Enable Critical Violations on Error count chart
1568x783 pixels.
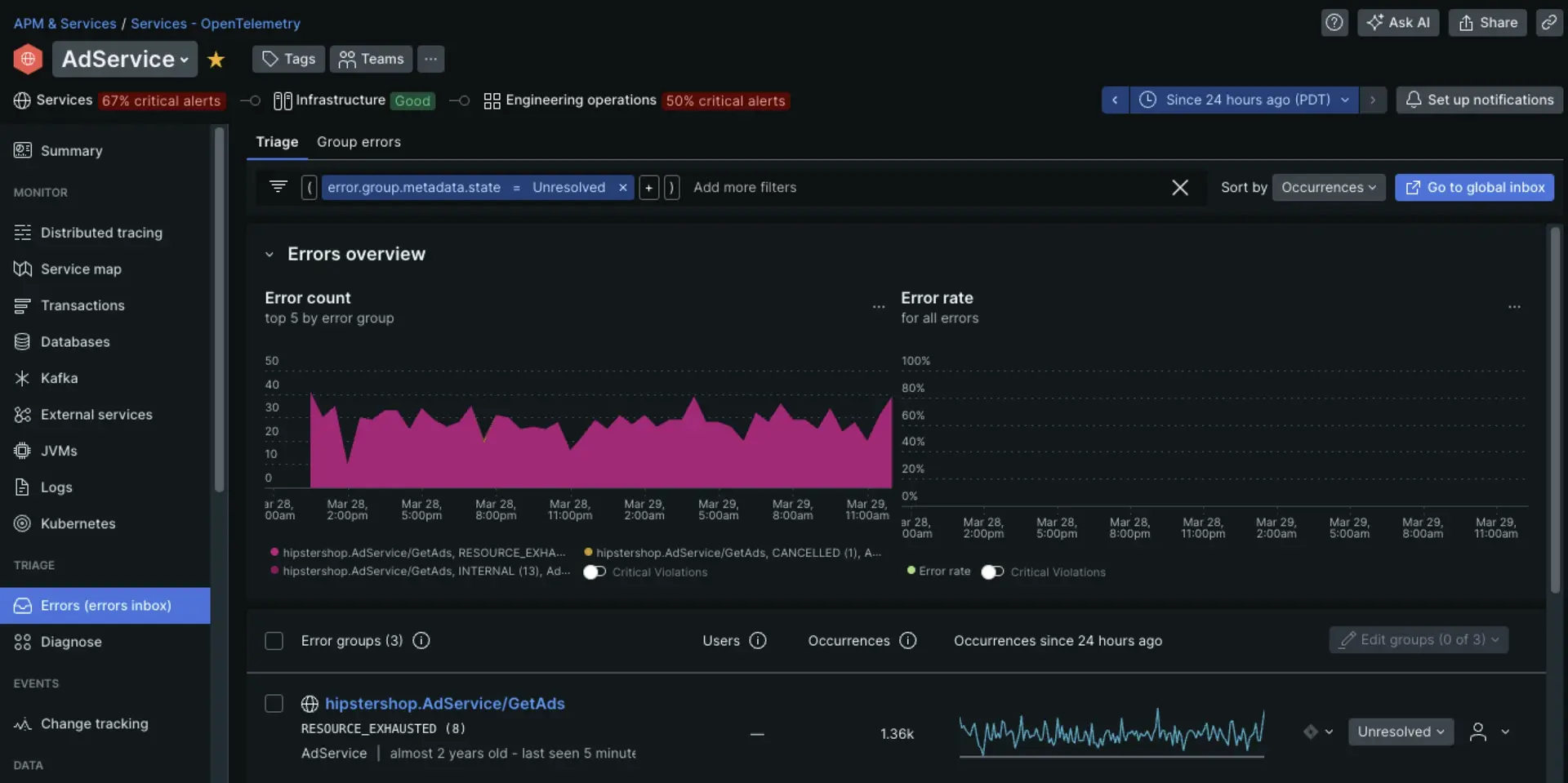point(595,572)
